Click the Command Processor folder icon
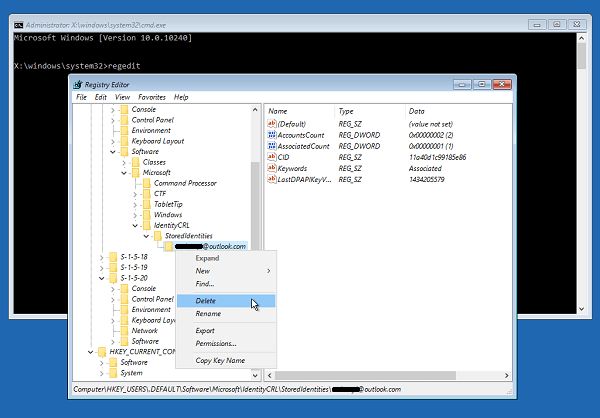The height and width of the screenshot is (418, 600). [x=147, y=183]
